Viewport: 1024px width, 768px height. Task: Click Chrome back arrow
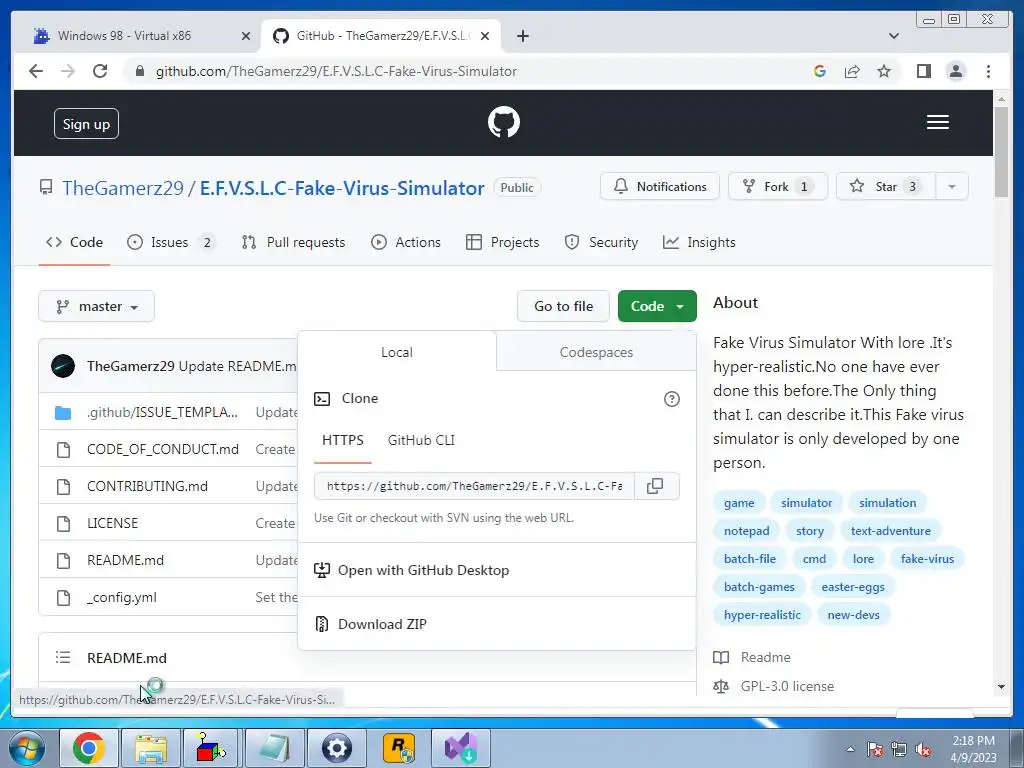coord(36,71)
